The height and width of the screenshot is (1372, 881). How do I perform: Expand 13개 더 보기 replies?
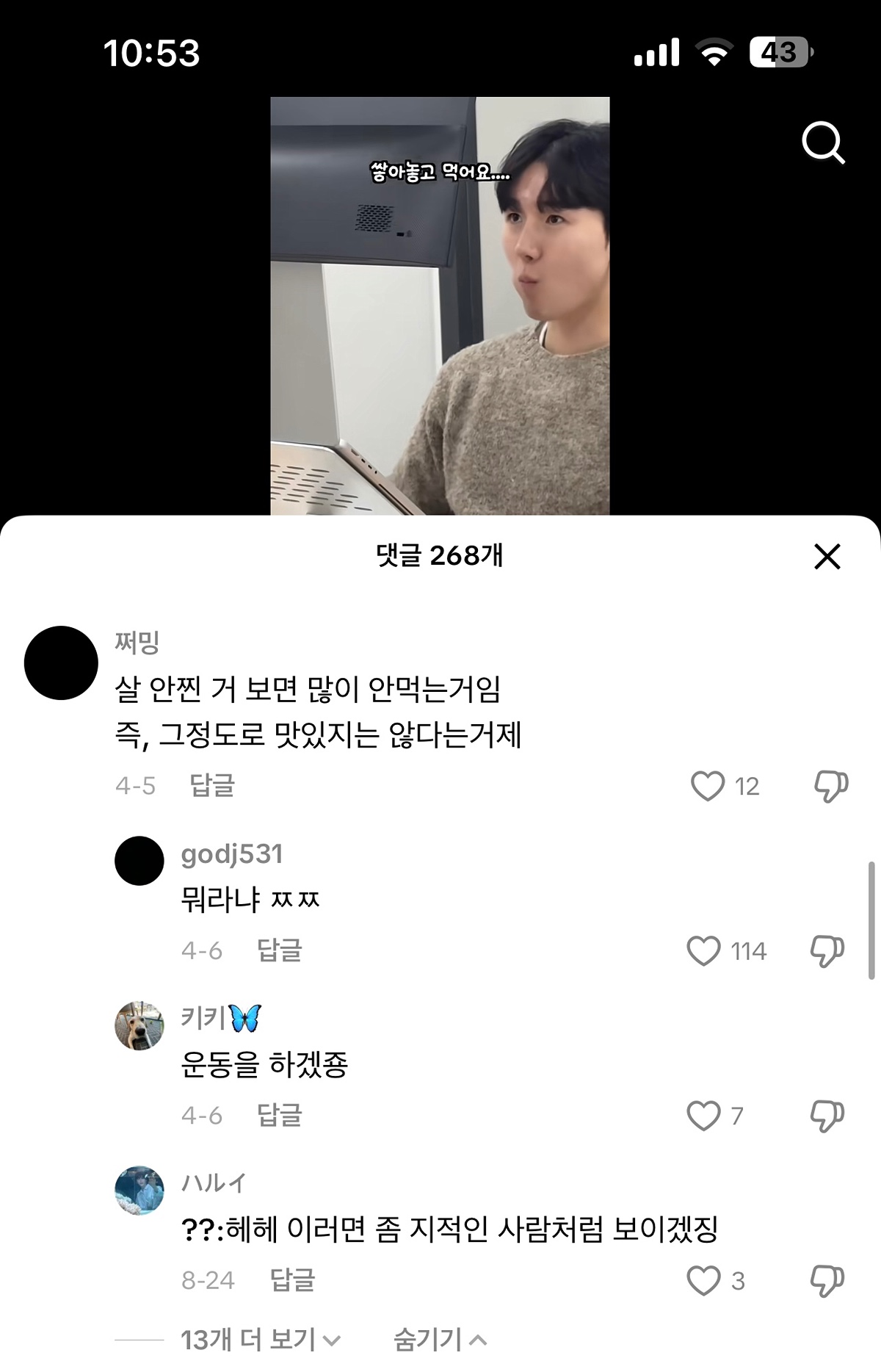coord(261,1340)
